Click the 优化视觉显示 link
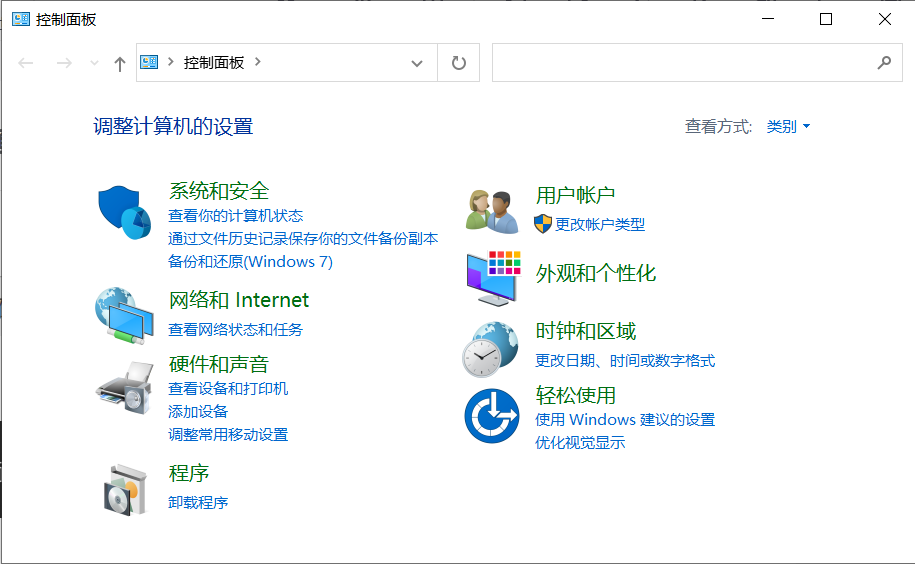Viewport: 915px width, 564px height. (580, 443)
